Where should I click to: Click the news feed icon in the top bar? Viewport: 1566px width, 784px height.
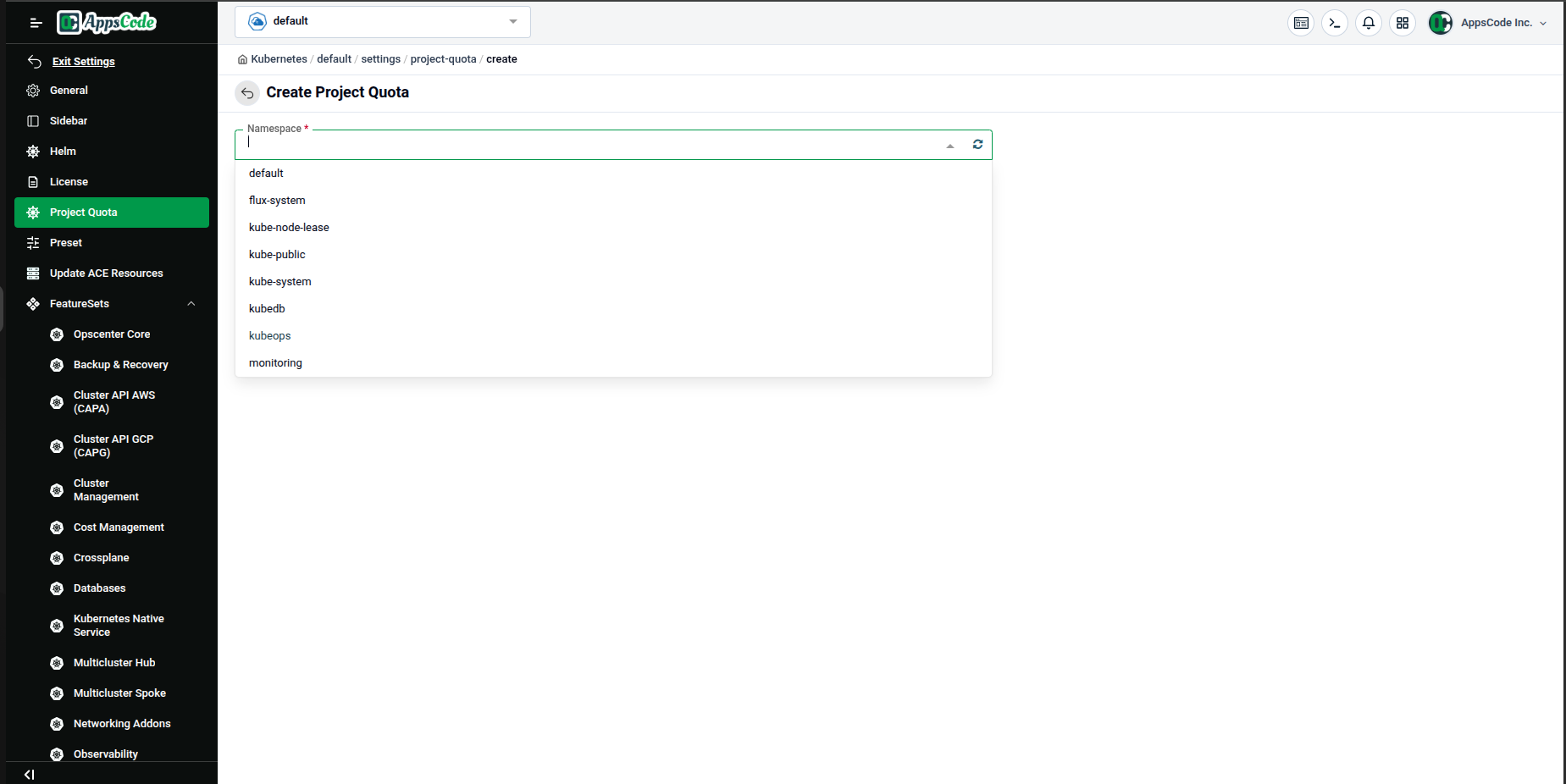tap(1301, 23)
